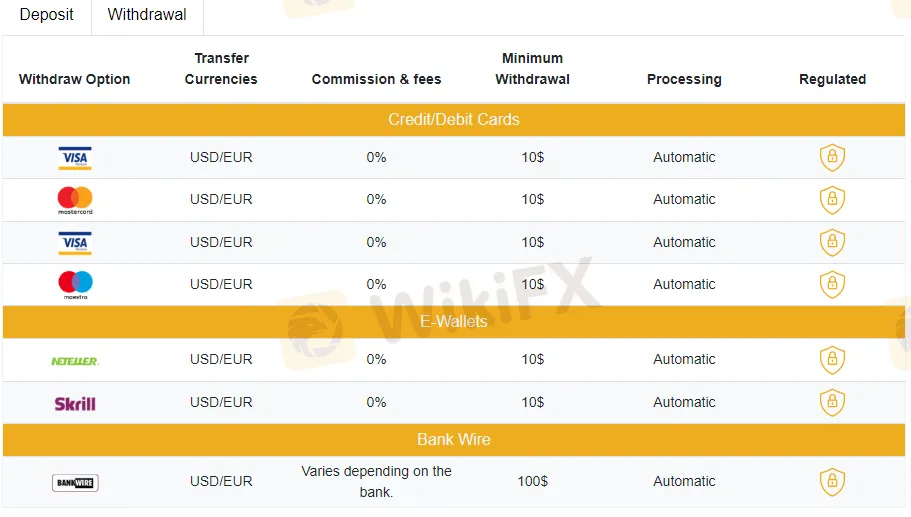Click the Credit/Debit Cards section header
The image size is (911, 517).
(x=454, y=120)
